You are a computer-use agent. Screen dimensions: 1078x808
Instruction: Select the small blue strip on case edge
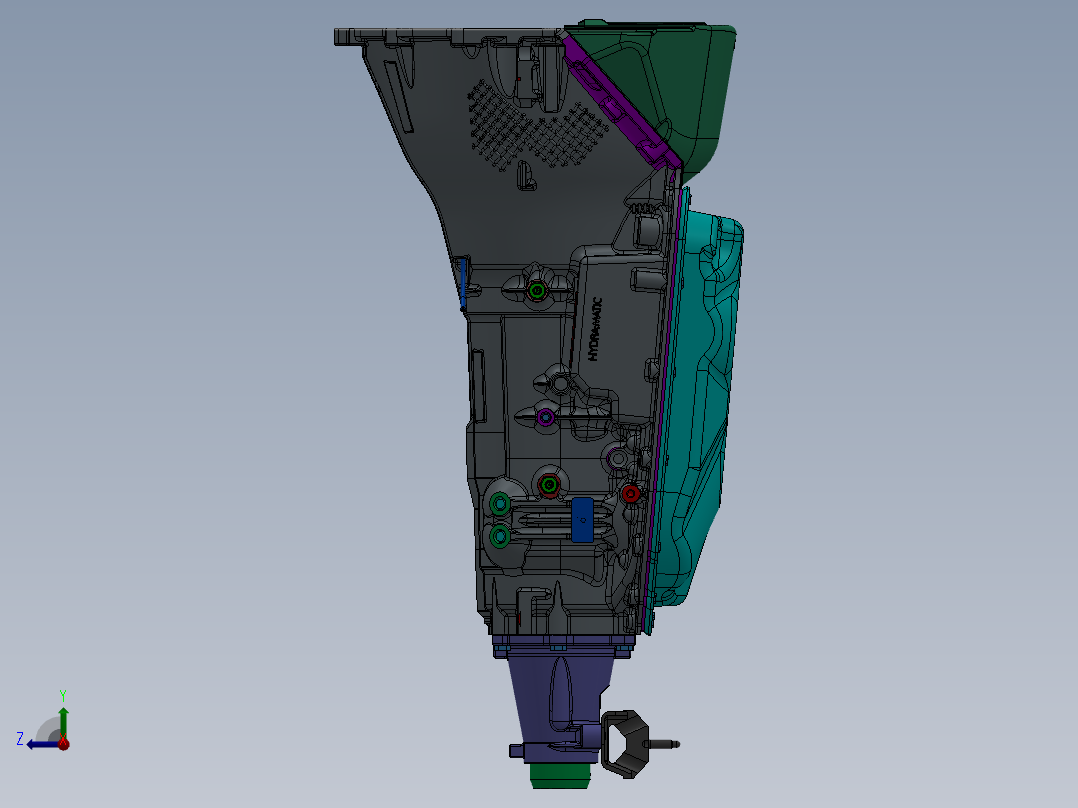click(x=464, y=282)
